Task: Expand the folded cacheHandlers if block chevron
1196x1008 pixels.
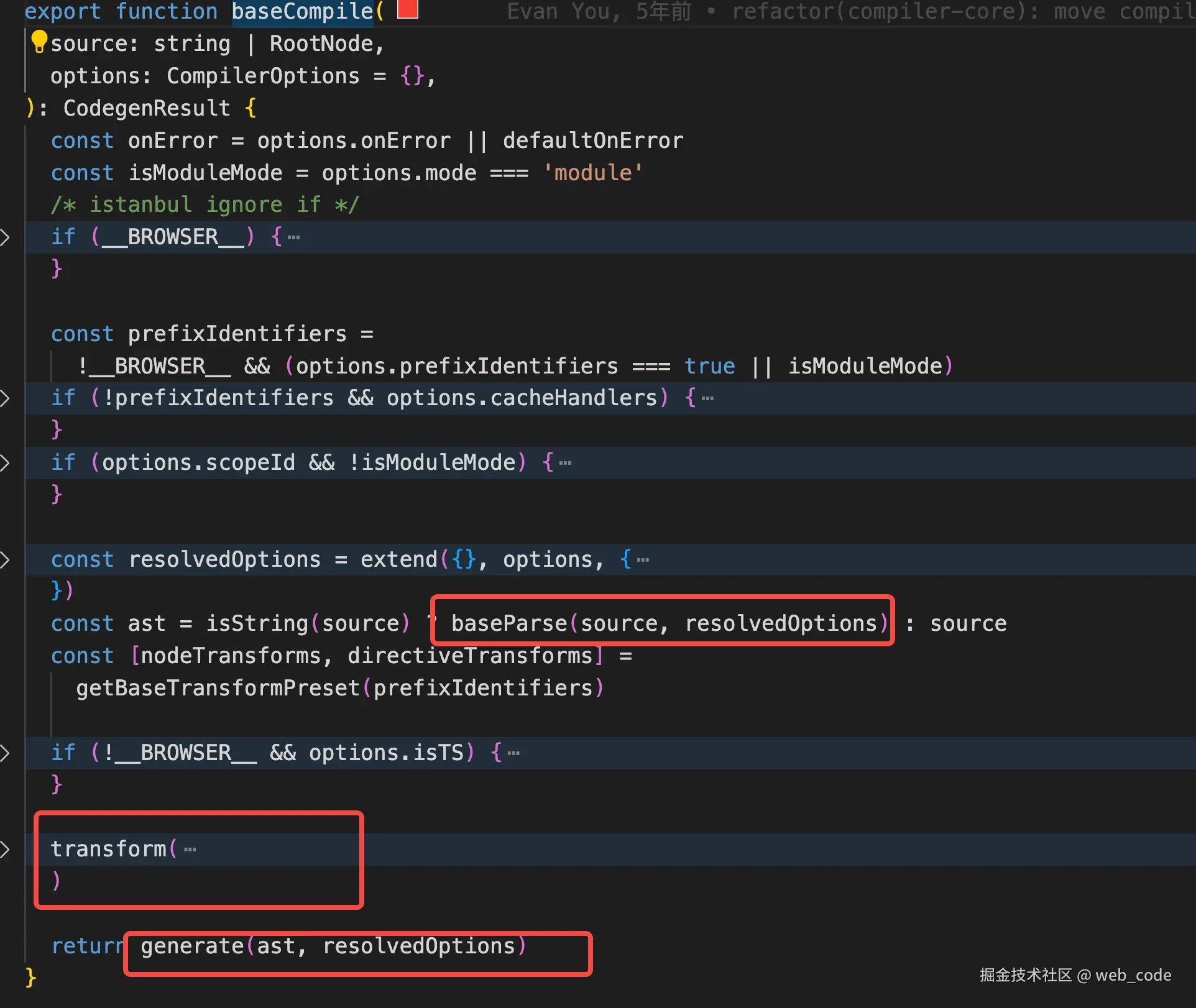Action: [x=5, y=398]
